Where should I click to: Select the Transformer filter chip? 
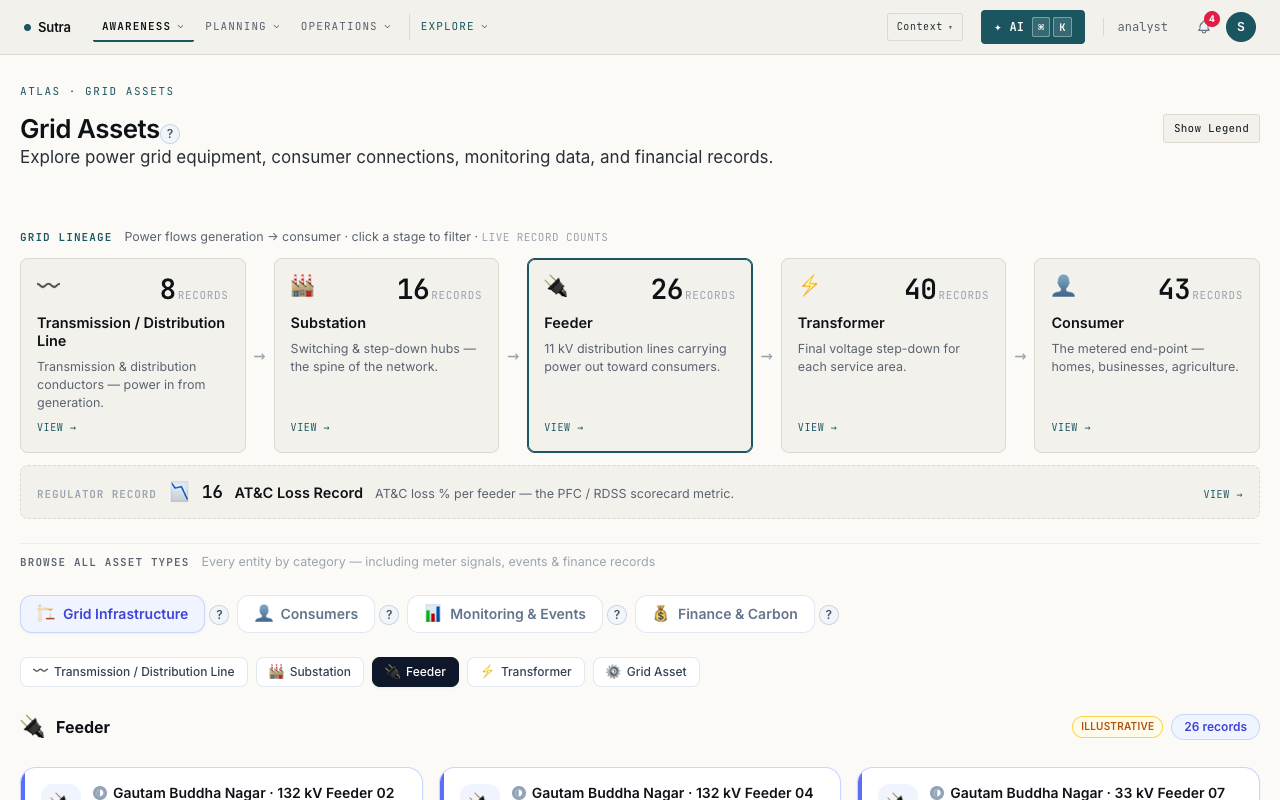(x=526, y=672)
